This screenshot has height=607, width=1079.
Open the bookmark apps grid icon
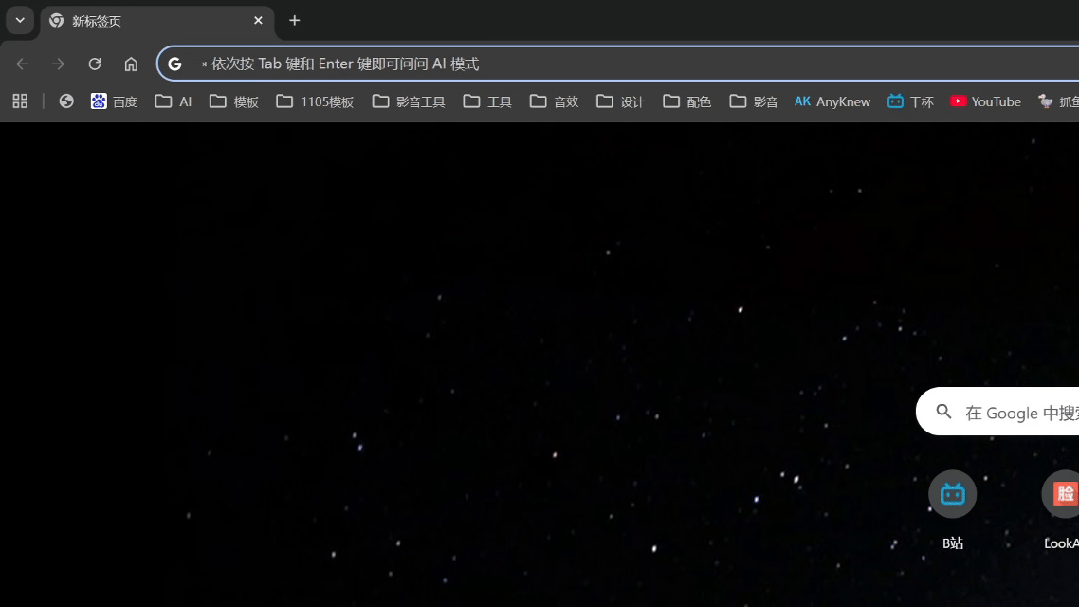click(19, 101)
